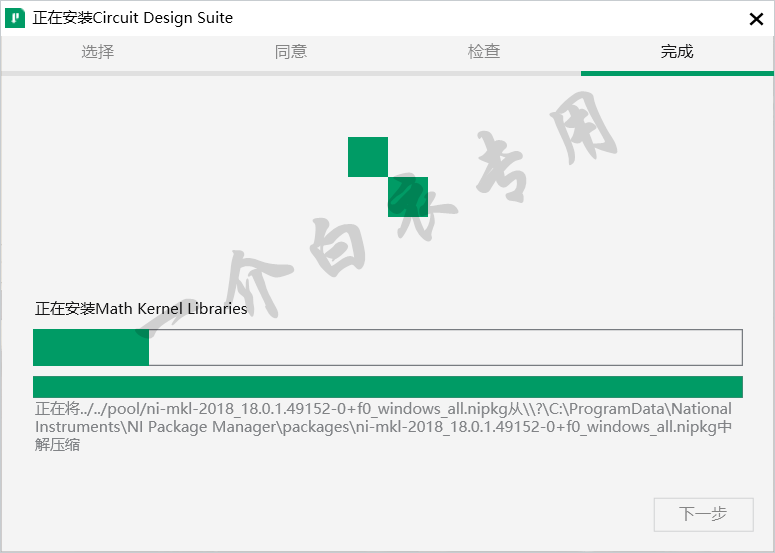Click the 下一步 button
The height and width of the screenshot is (553, 775).
(703, 514)
